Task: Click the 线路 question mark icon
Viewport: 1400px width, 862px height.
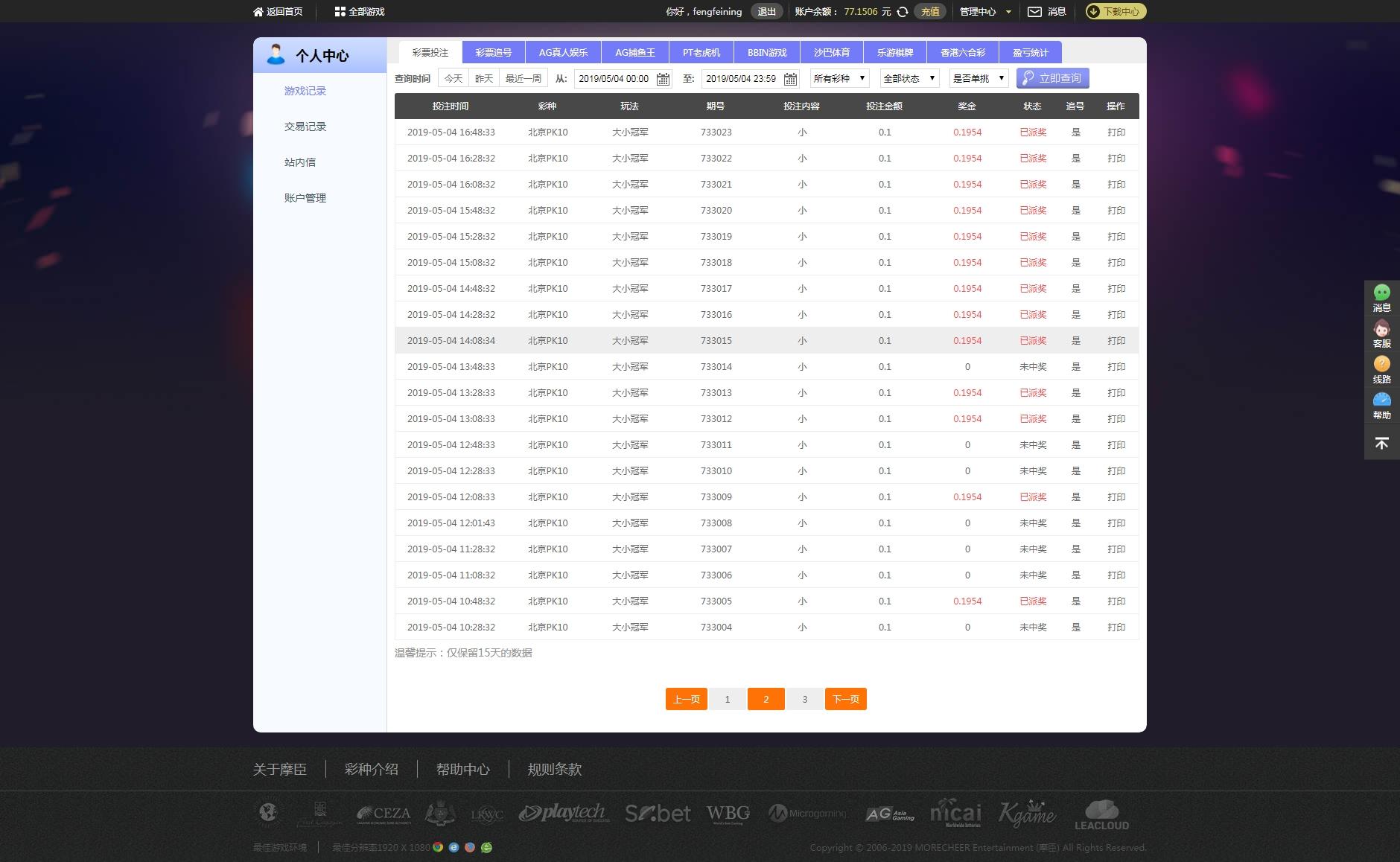Action: click(x=1381, y=364)
